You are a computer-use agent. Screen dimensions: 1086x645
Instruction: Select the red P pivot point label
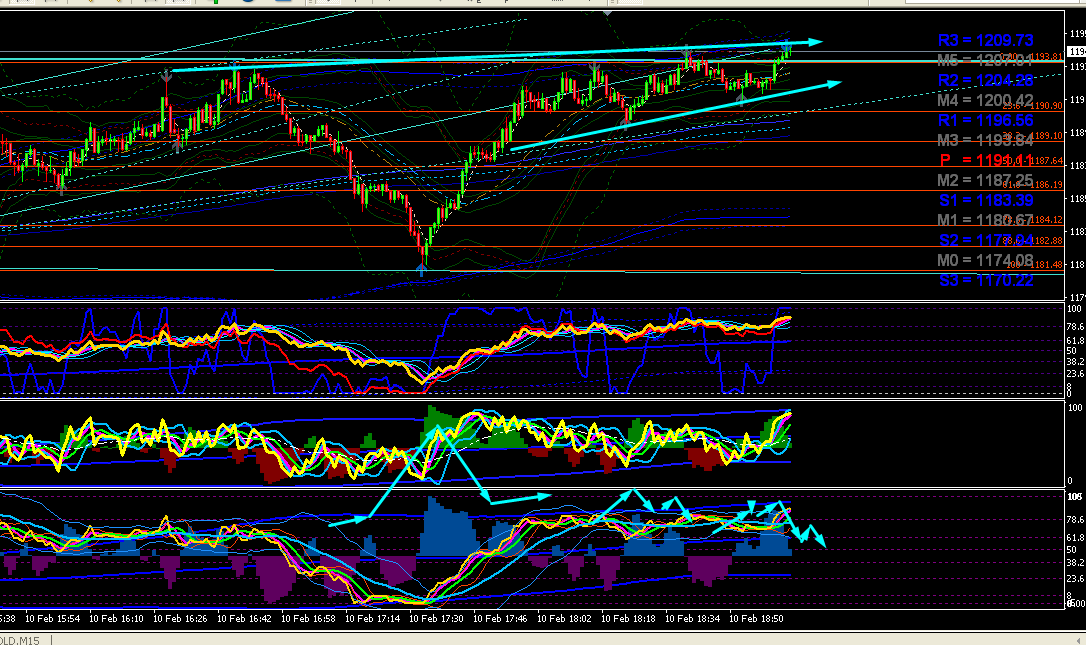[986, 160]
